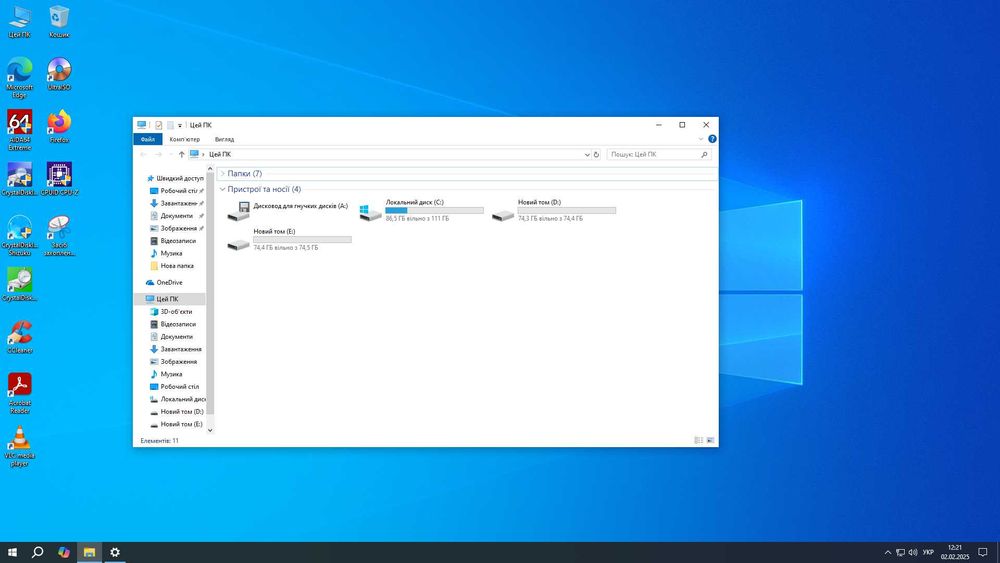Open taskbar Search magnifier
The height and width of the screenshot is (563, 1000).
38,552
